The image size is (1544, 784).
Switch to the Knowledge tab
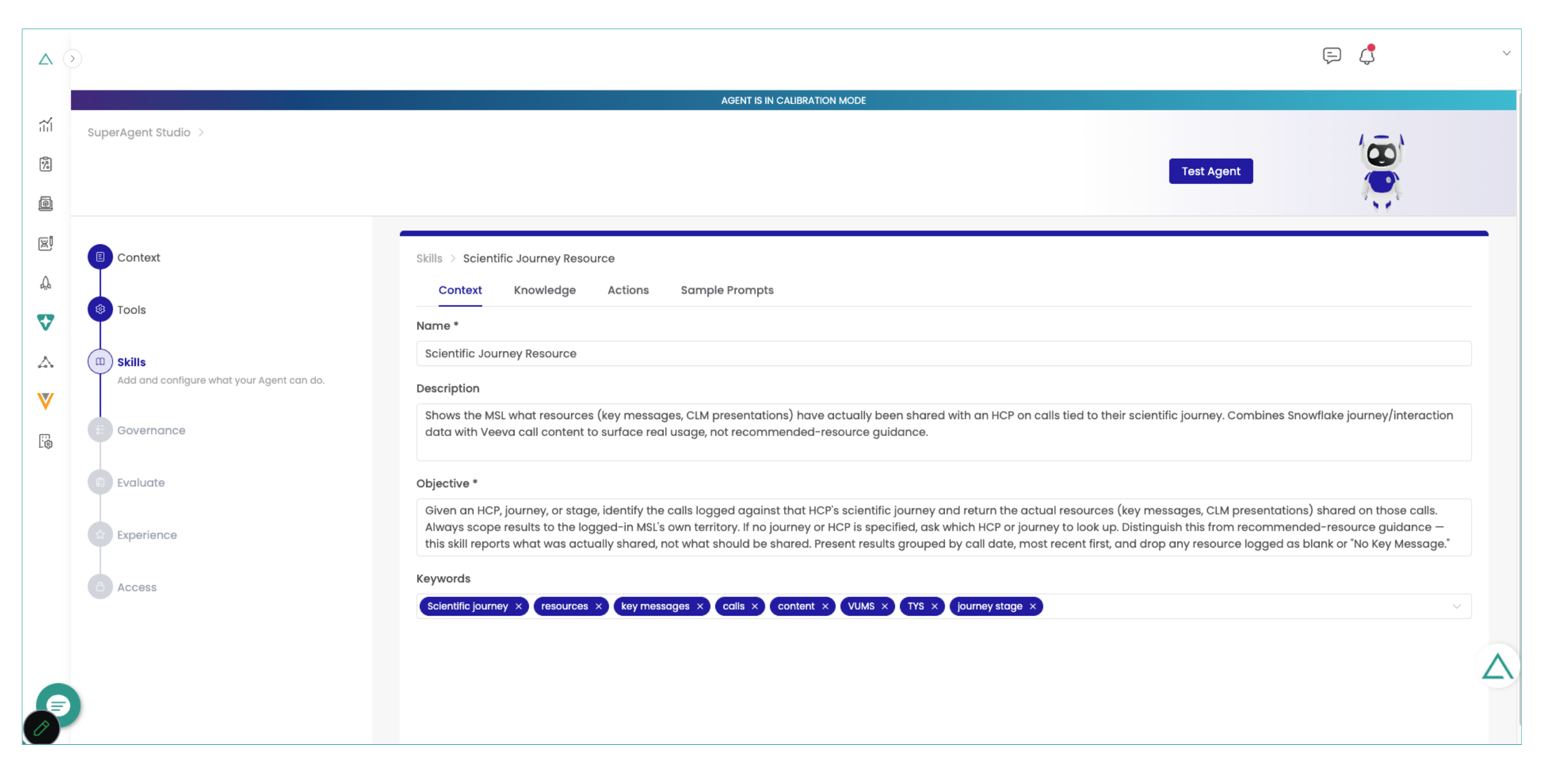point(545,290)
